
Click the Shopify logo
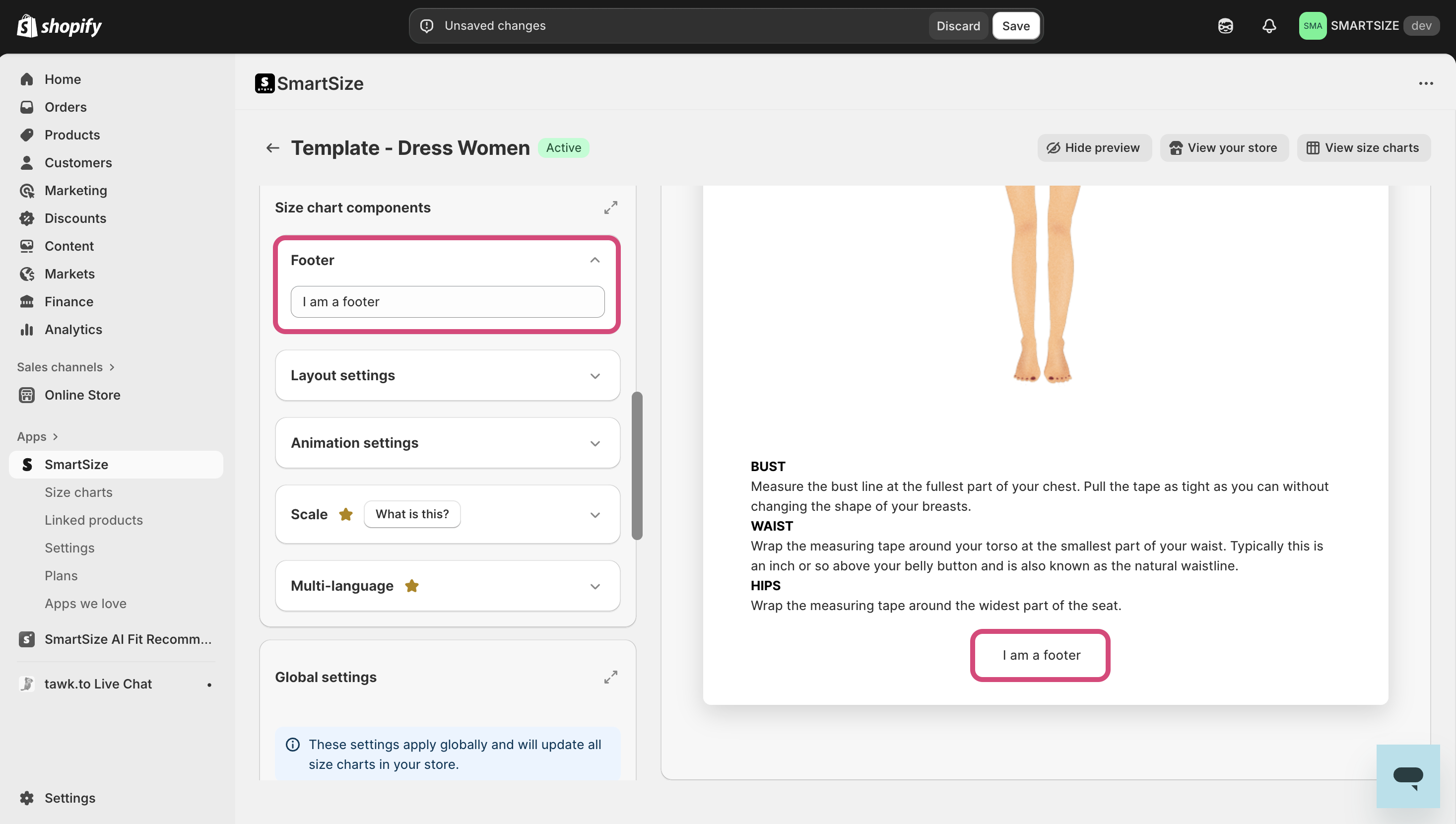coord(60,26)
